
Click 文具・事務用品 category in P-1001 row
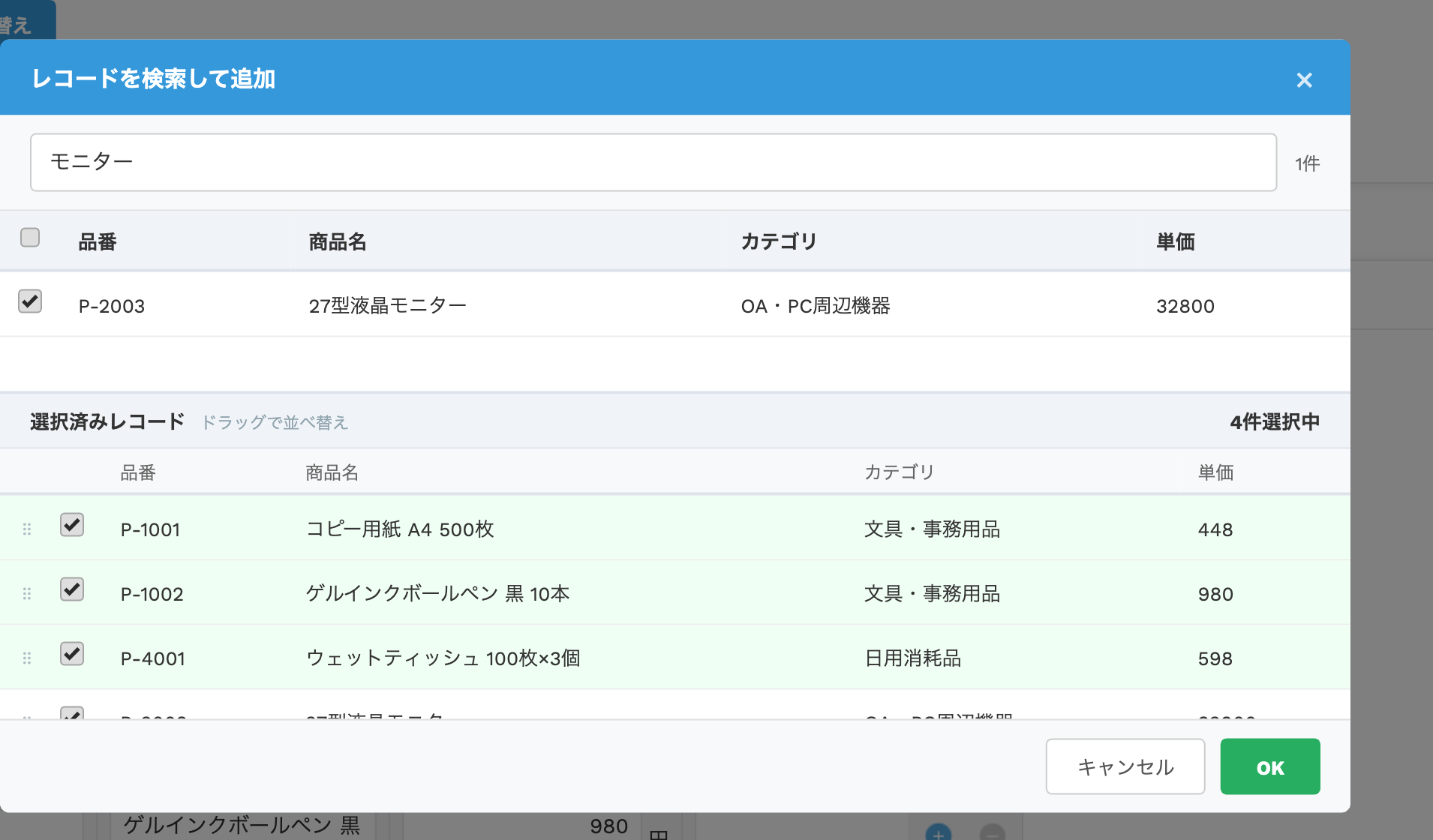933,529
